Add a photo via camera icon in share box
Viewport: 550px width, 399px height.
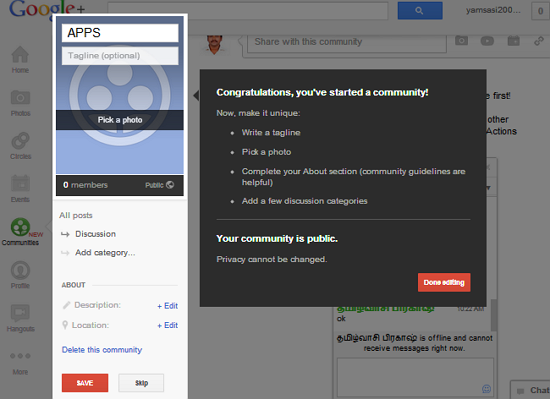point(461,41)
